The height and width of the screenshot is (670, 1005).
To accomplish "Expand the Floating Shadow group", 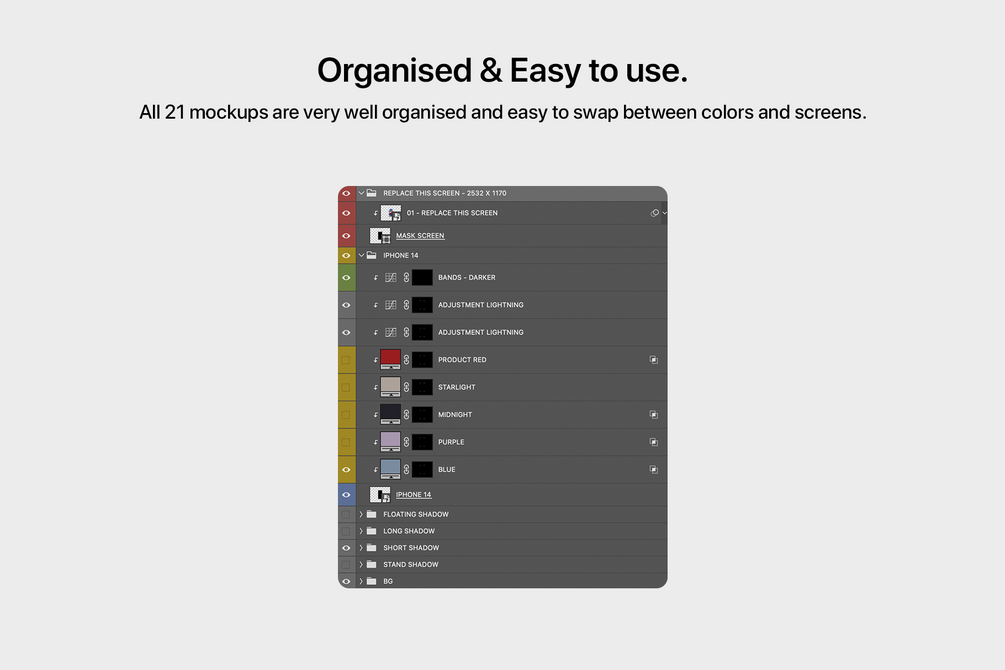I will 361,514.
